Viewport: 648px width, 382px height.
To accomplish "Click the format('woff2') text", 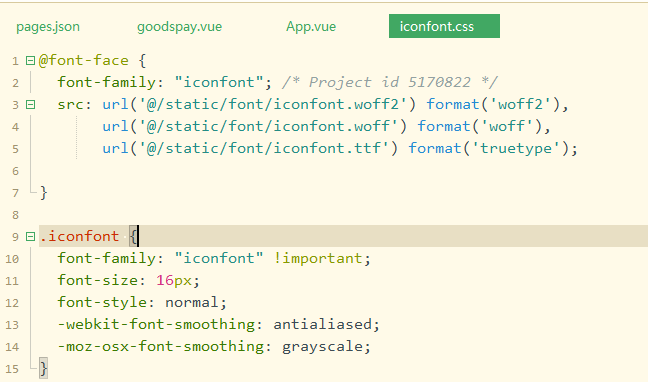I will [x=493, y=104].
